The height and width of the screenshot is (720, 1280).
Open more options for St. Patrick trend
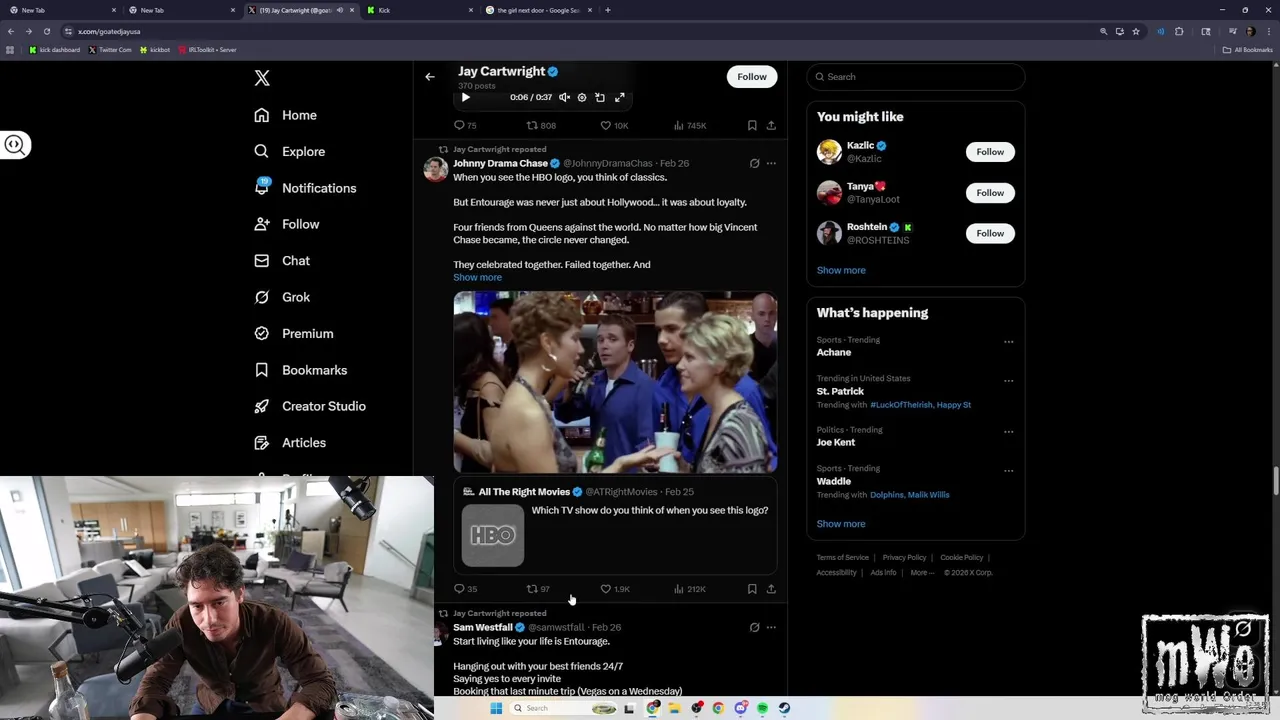coord(1008,381)
